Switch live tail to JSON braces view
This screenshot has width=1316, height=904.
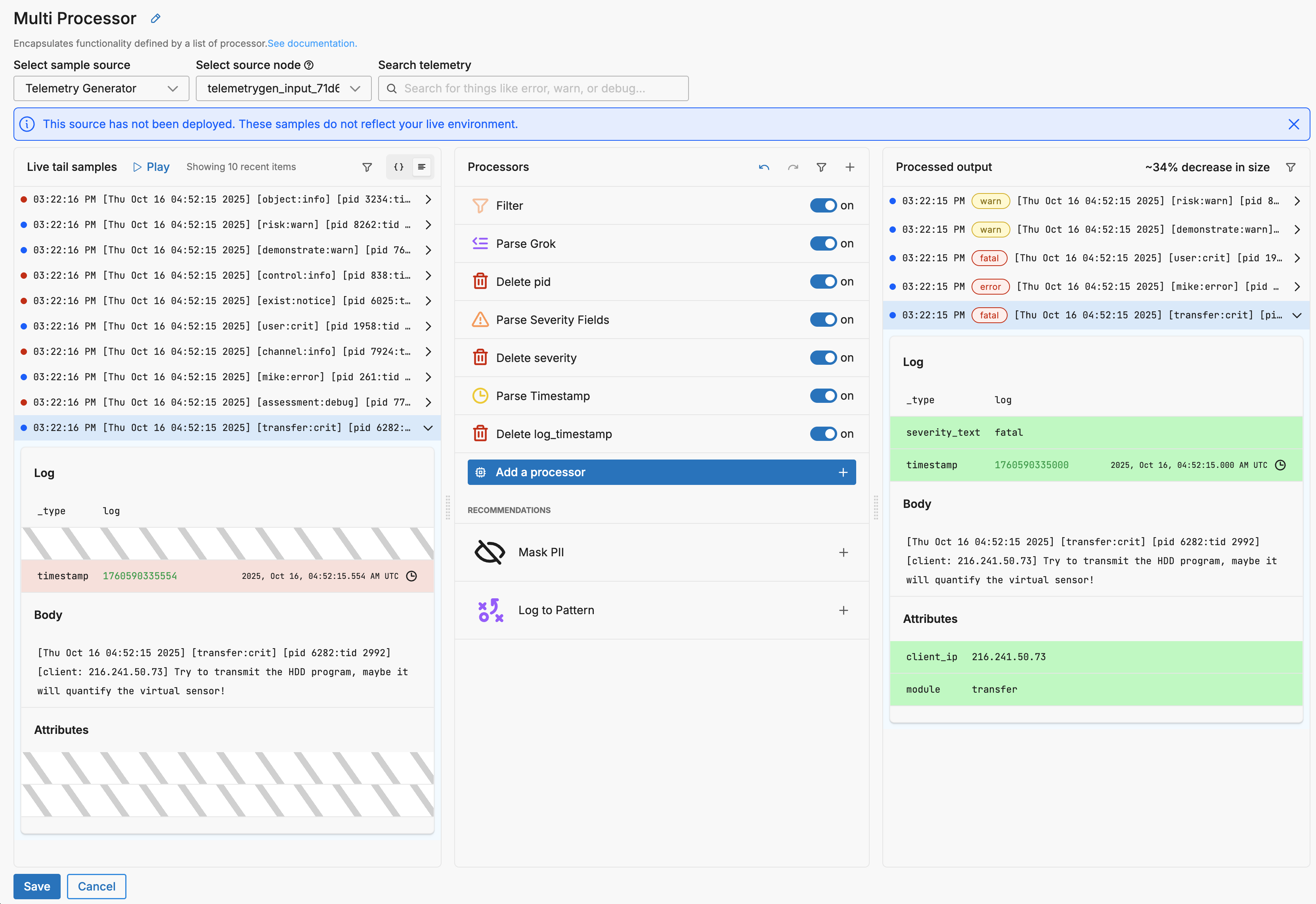(x=399, y=167)
